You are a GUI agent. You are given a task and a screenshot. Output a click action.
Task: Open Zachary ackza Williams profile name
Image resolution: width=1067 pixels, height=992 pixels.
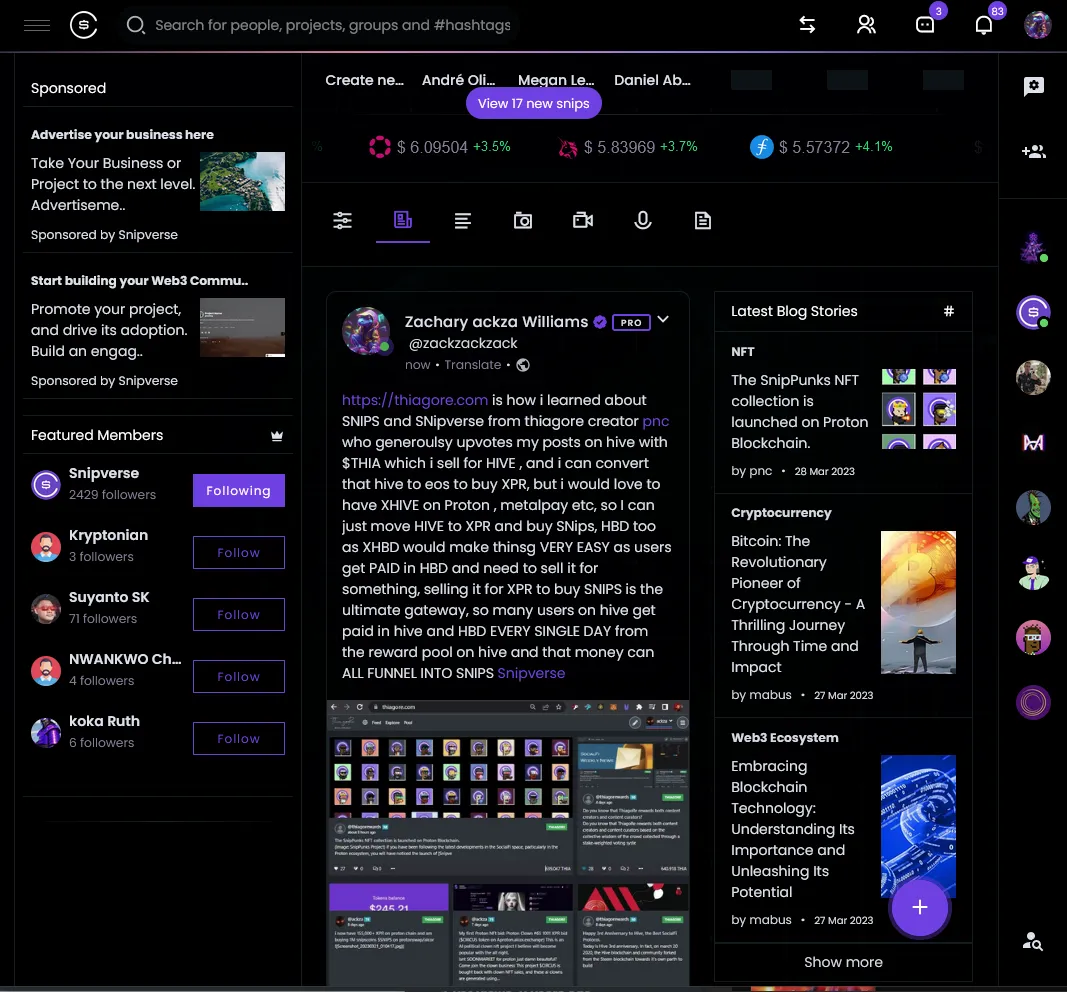point(496,322)
